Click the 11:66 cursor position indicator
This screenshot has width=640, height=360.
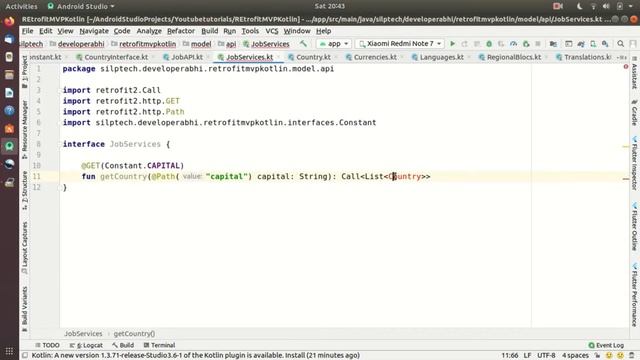tap(509, 355)
